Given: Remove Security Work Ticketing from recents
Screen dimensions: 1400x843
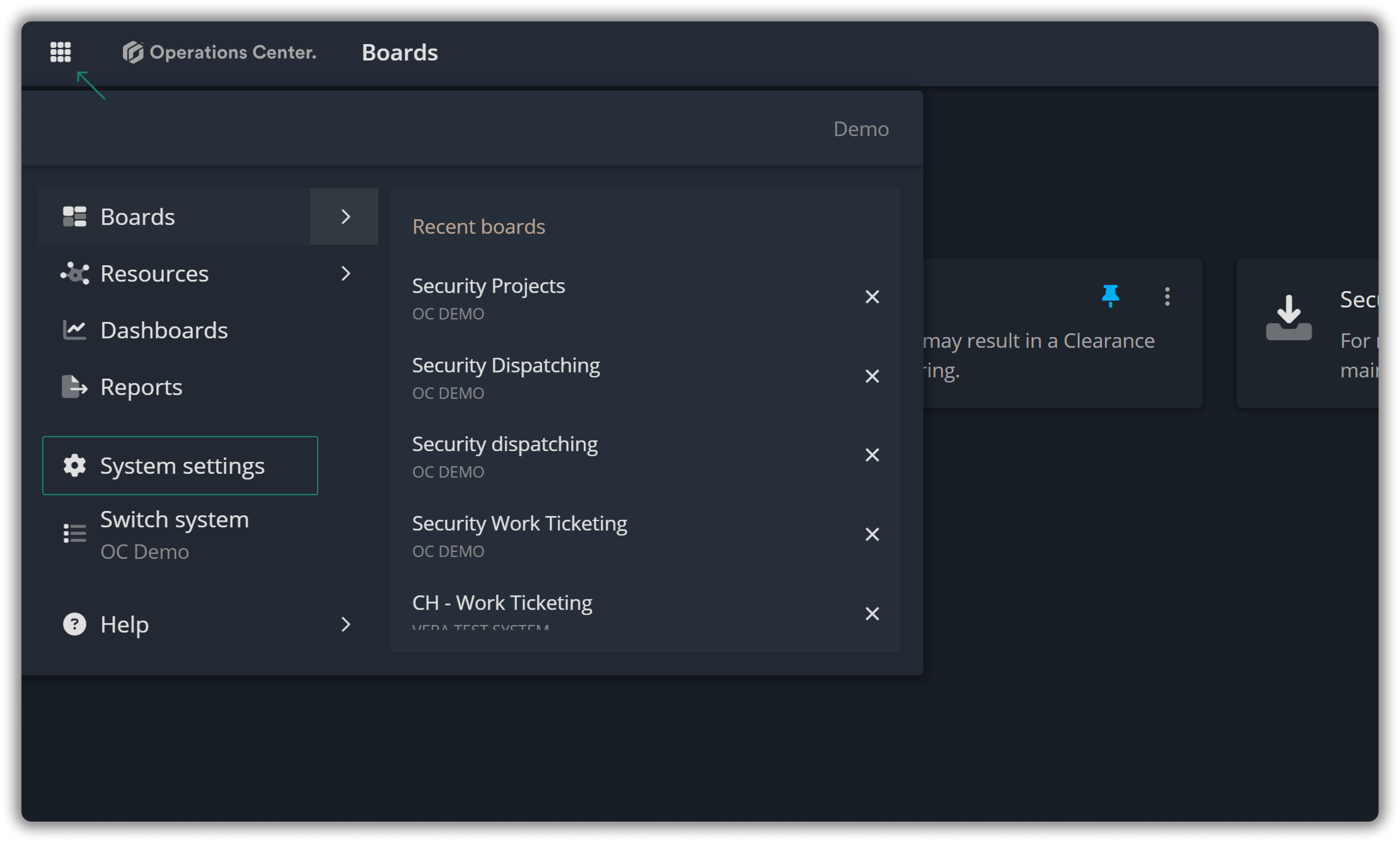Looking at the screenshot, I should point(872,535).
